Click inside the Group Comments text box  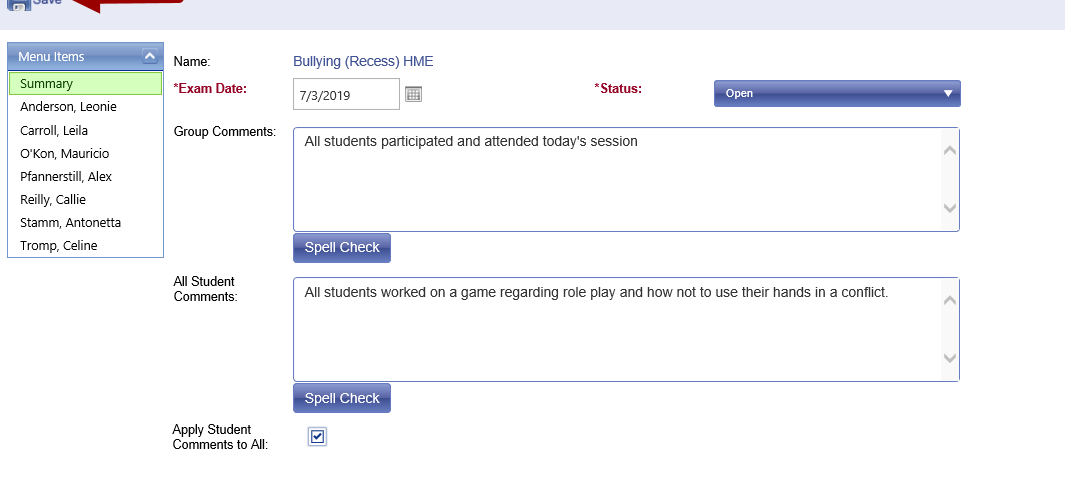pyautogui.click(x=617, y=180)
